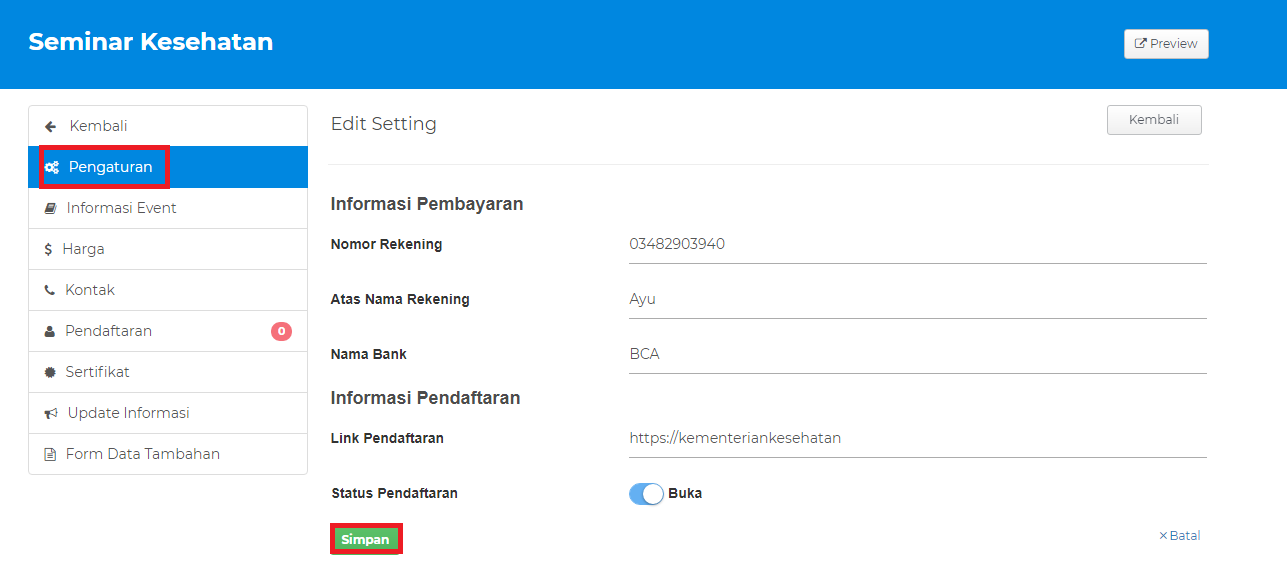This screenshot has height=565, width=1287.
Task: Click the Nomor Rekening input field
Action: click(x=917, y=245)
